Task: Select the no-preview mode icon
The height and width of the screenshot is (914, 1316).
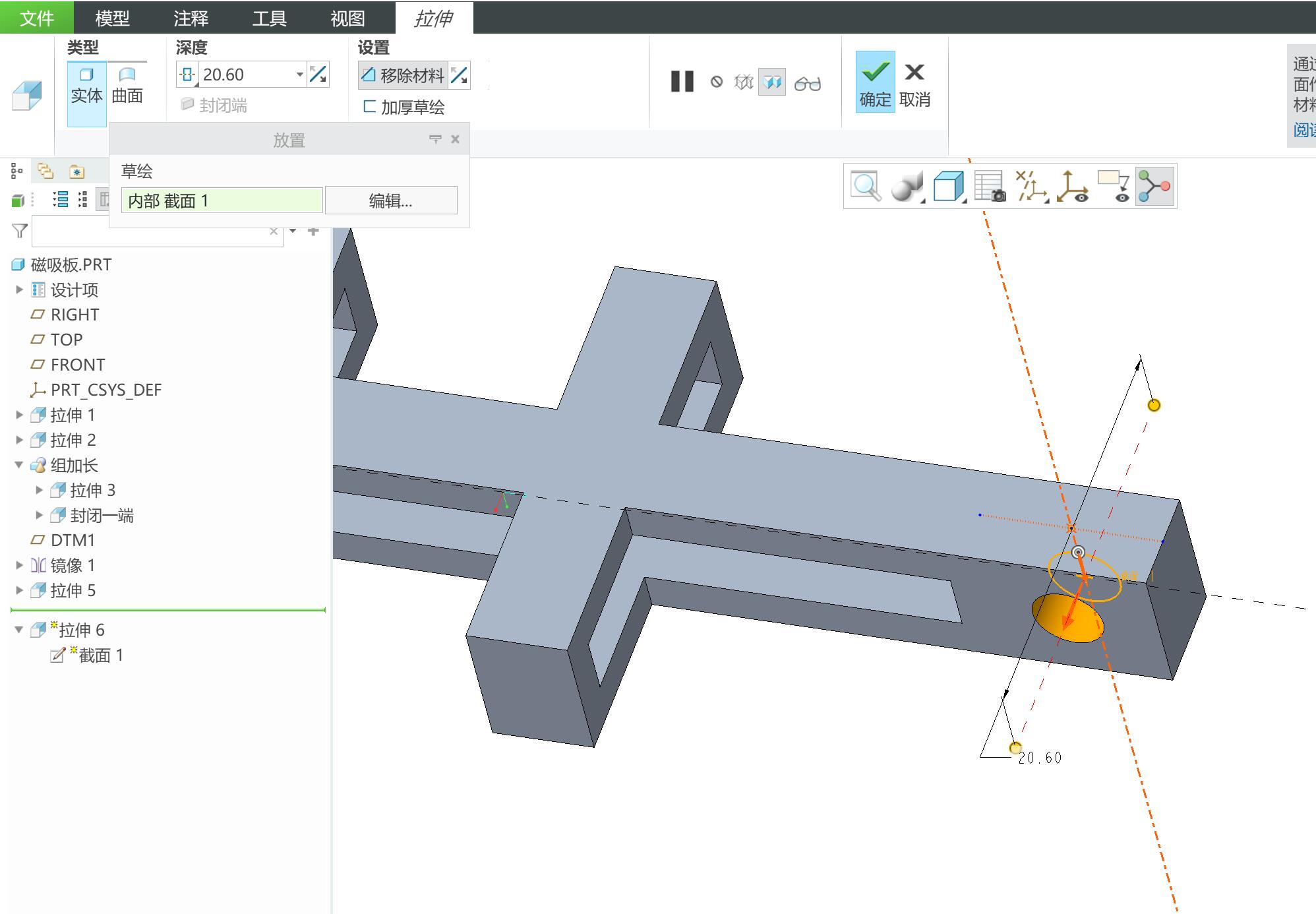Action: pos(717,82)
